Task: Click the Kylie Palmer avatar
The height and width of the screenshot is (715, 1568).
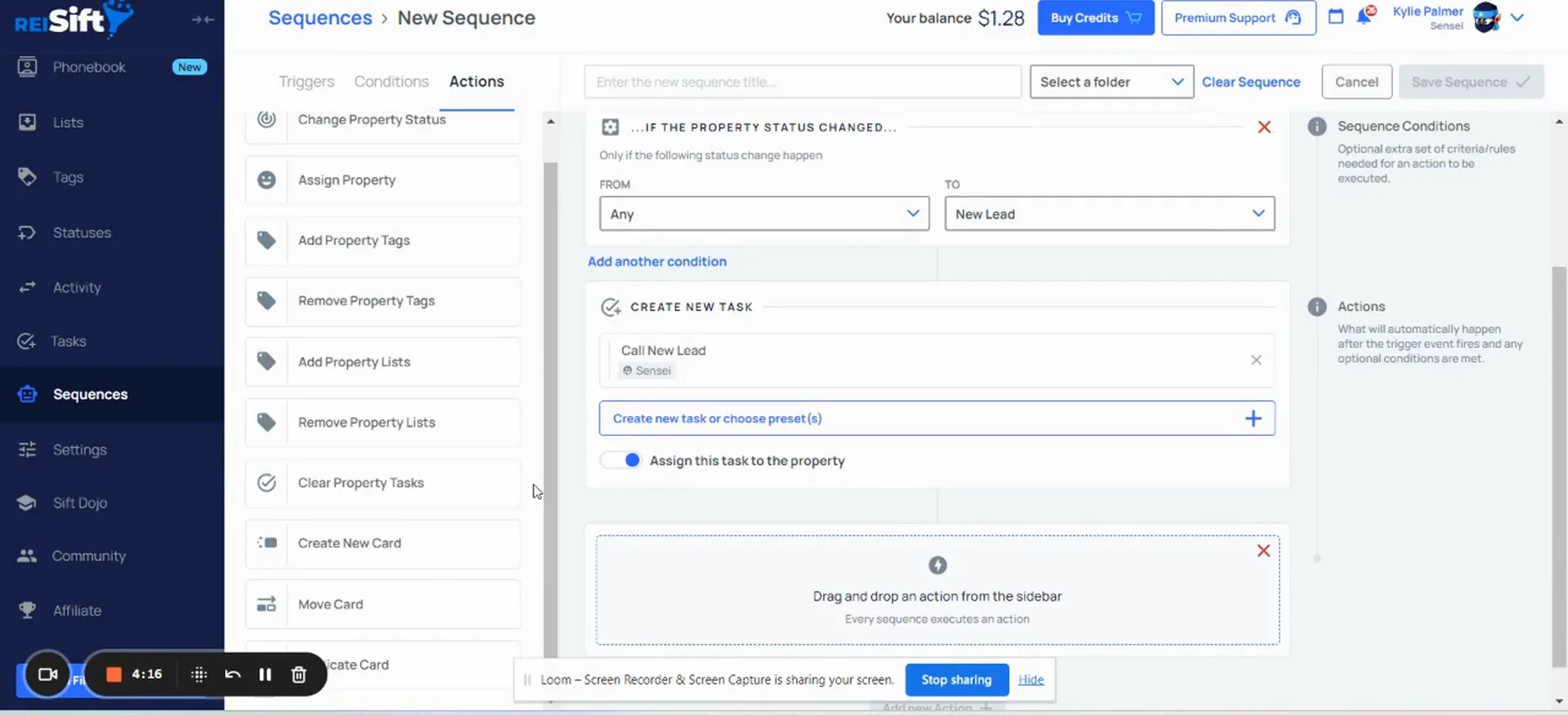Action: pyautogui.click(x=1486, y=17)
